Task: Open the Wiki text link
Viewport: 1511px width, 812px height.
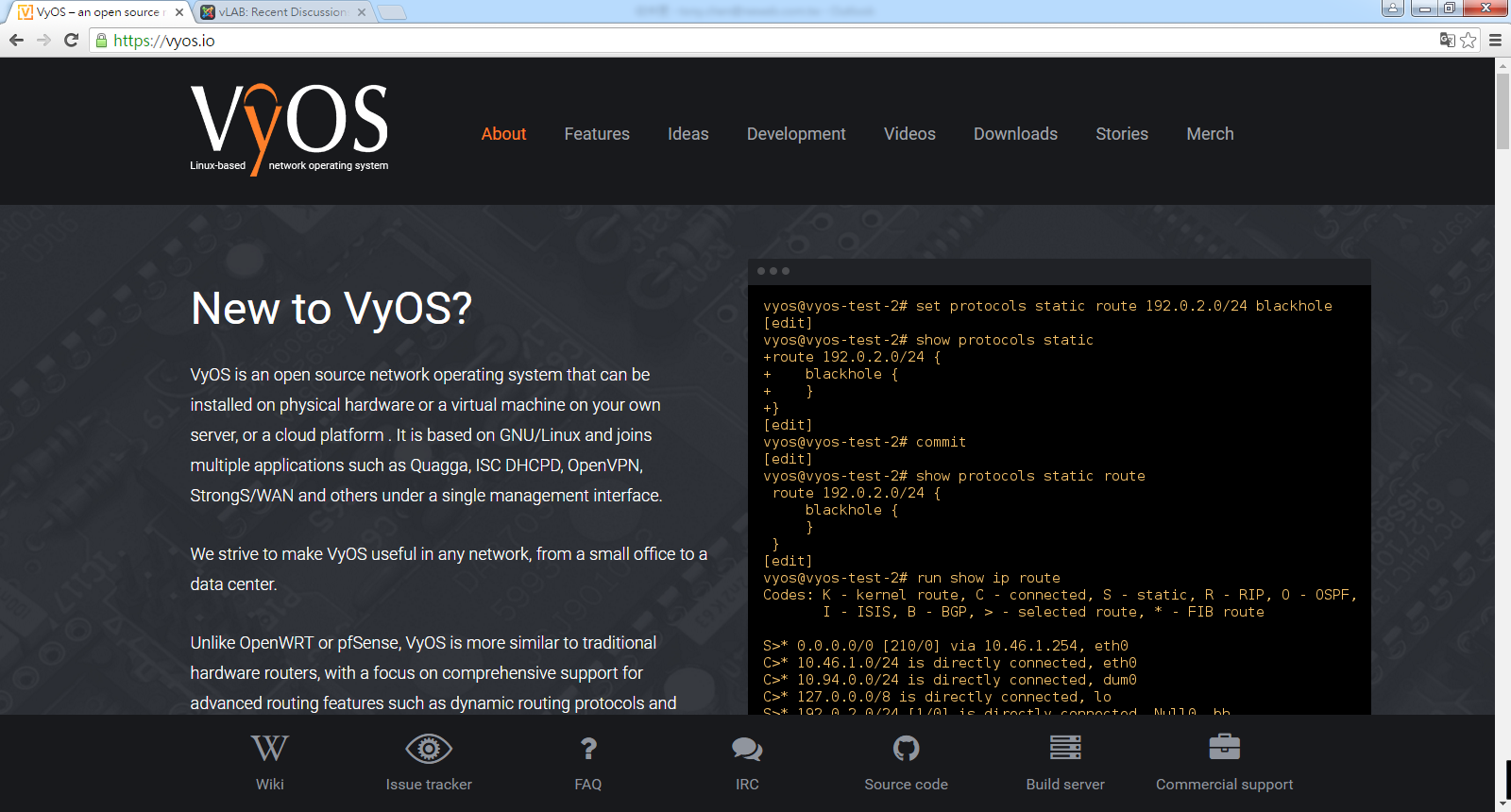Action: click(x=269, y=785)
